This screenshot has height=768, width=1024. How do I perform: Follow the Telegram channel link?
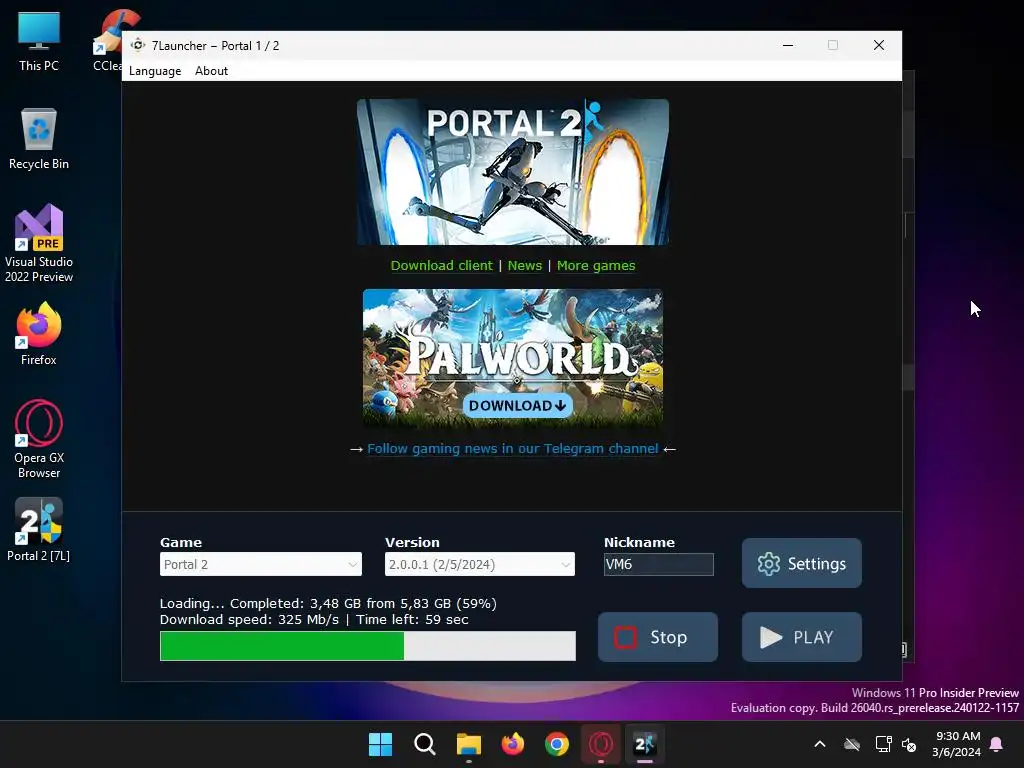(x=513, y=449)
